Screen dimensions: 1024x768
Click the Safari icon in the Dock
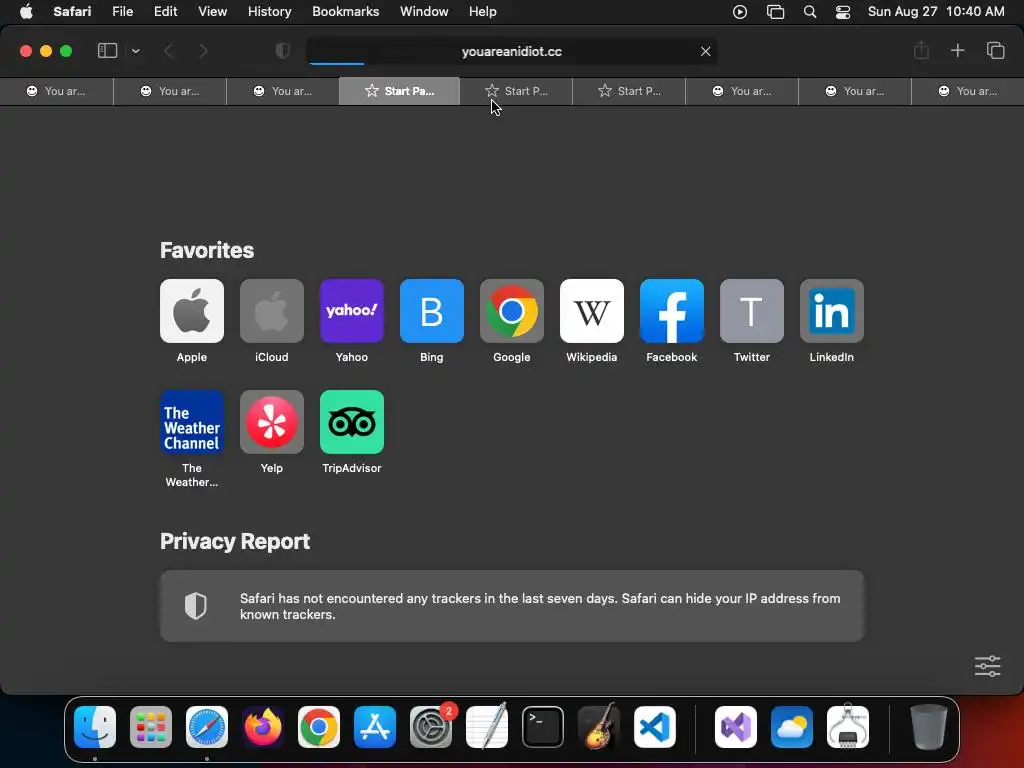(x=207, y=727)
